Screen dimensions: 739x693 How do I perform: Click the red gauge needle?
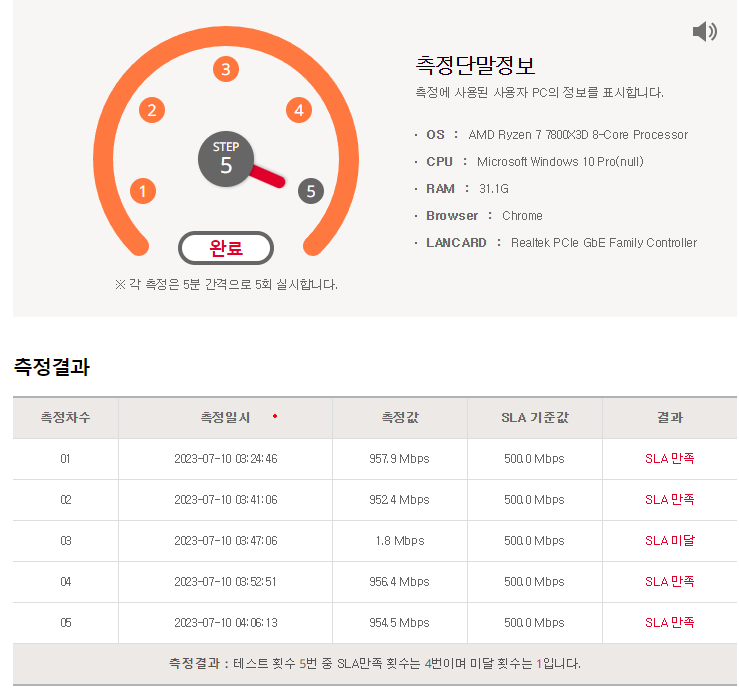[267, 176]
